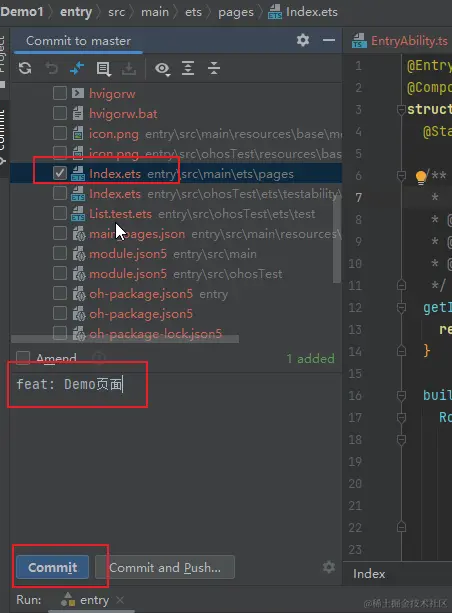The image size is (452, 613).
Task: Click pages in breadcrumb path
Action: coord(236,12)
